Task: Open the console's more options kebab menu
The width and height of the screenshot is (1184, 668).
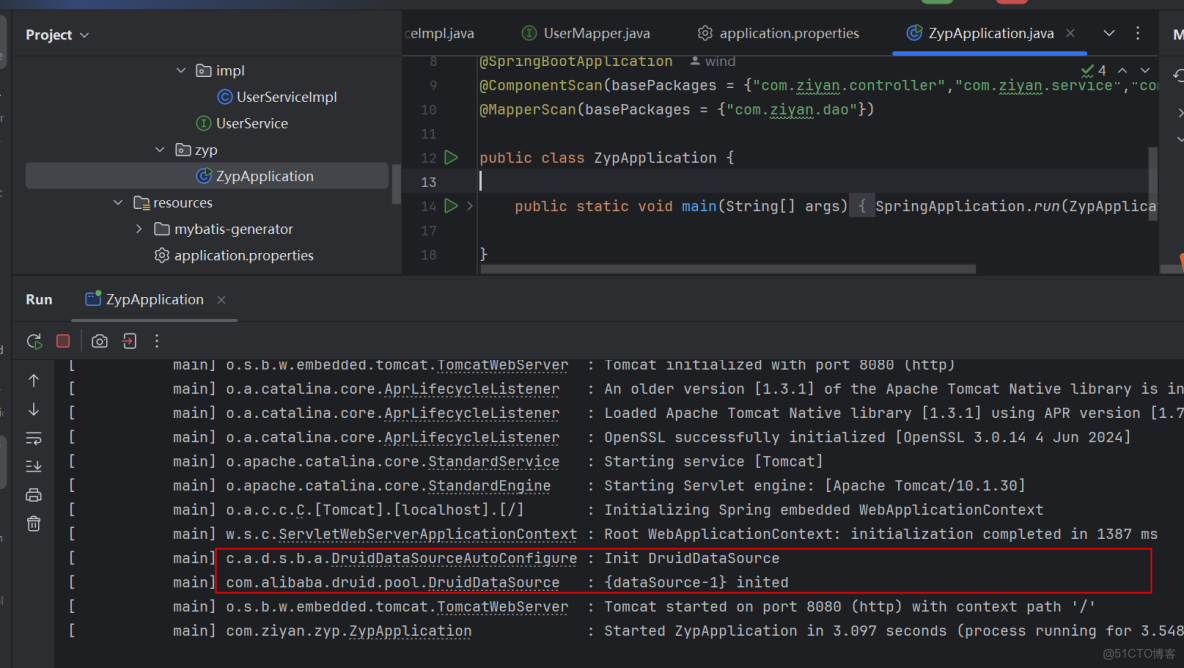Action: click(x=156, y=341)
